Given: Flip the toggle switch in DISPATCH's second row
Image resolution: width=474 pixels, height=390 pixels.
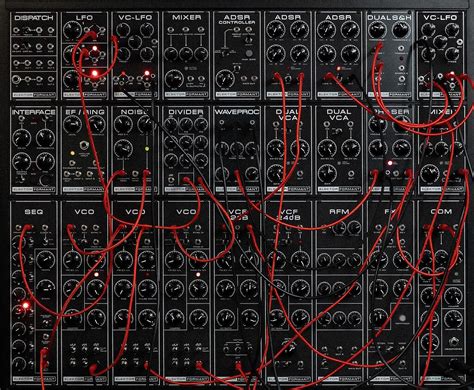Looking at the screenshot, I should 28,46.
